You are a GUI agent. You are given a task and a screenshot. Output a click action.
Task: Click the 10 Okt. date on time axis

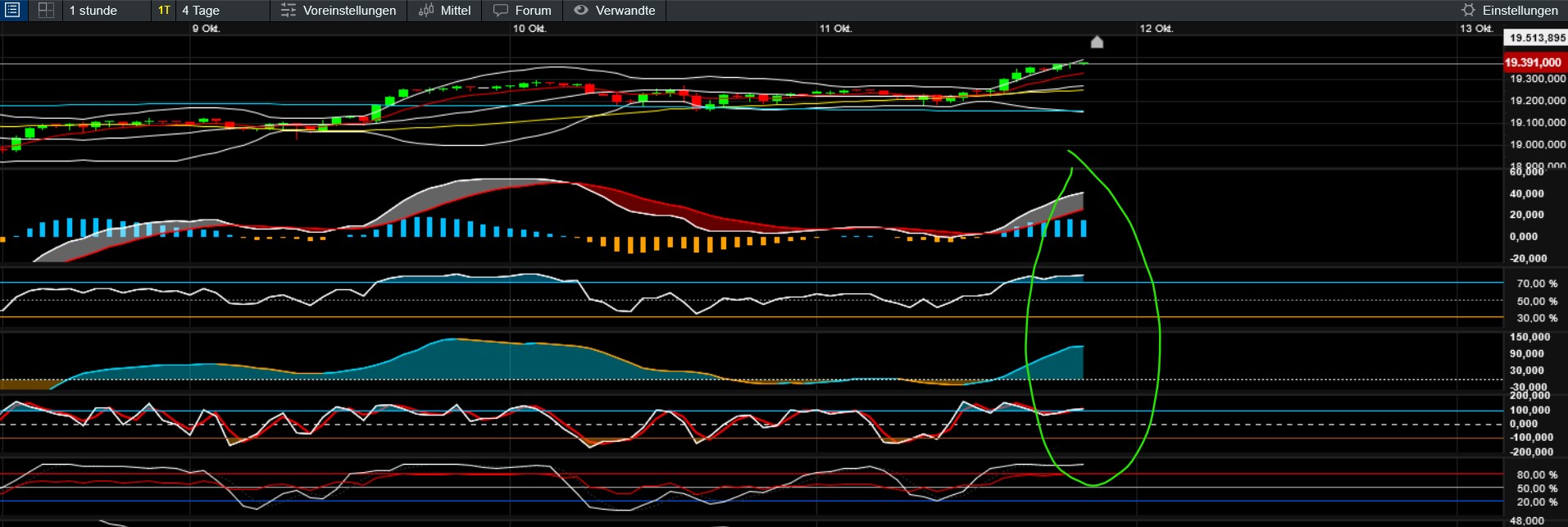(529, 29)
